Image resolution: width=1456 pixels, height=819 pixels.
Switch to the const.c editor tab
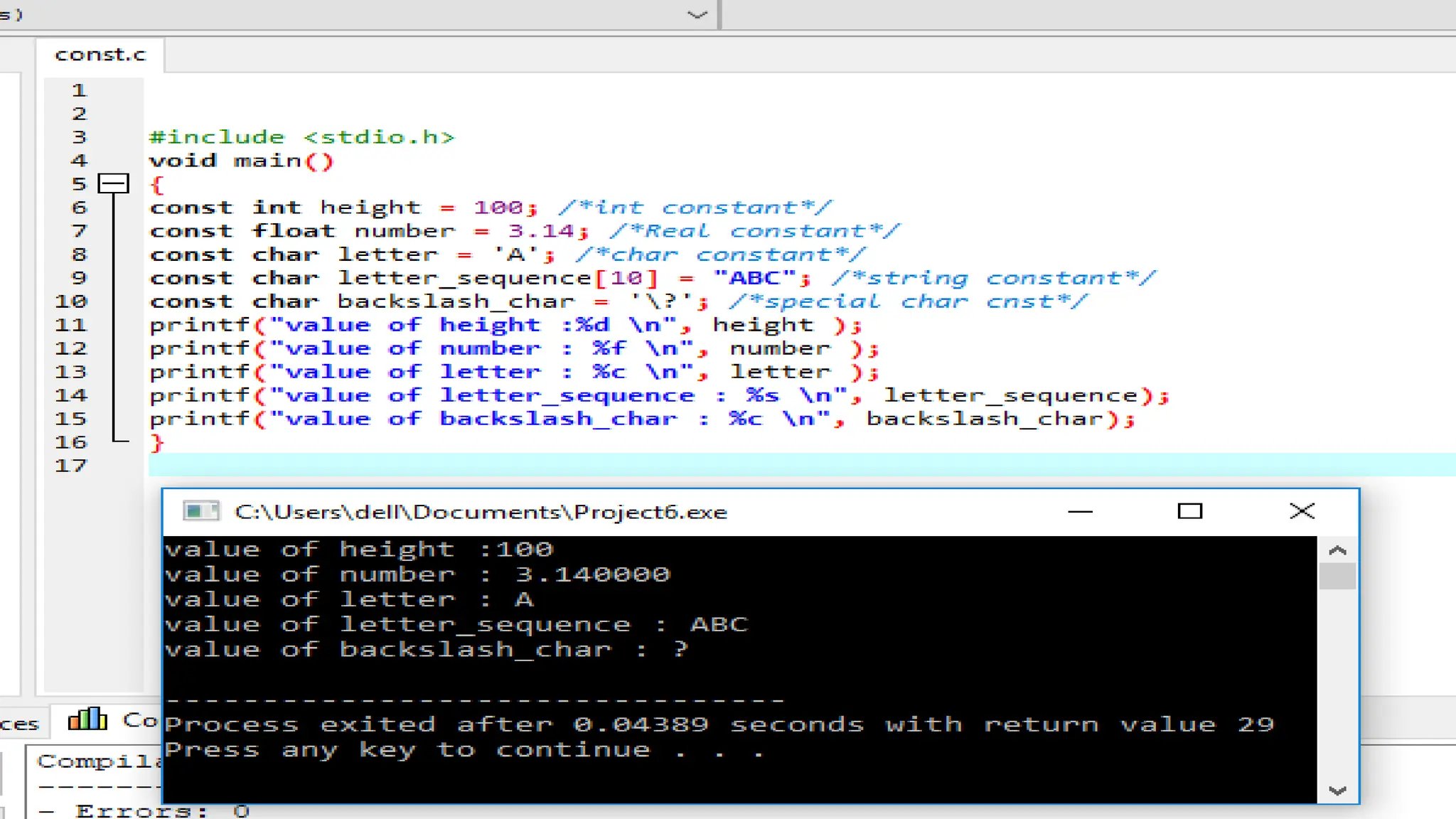pos(100,55)
